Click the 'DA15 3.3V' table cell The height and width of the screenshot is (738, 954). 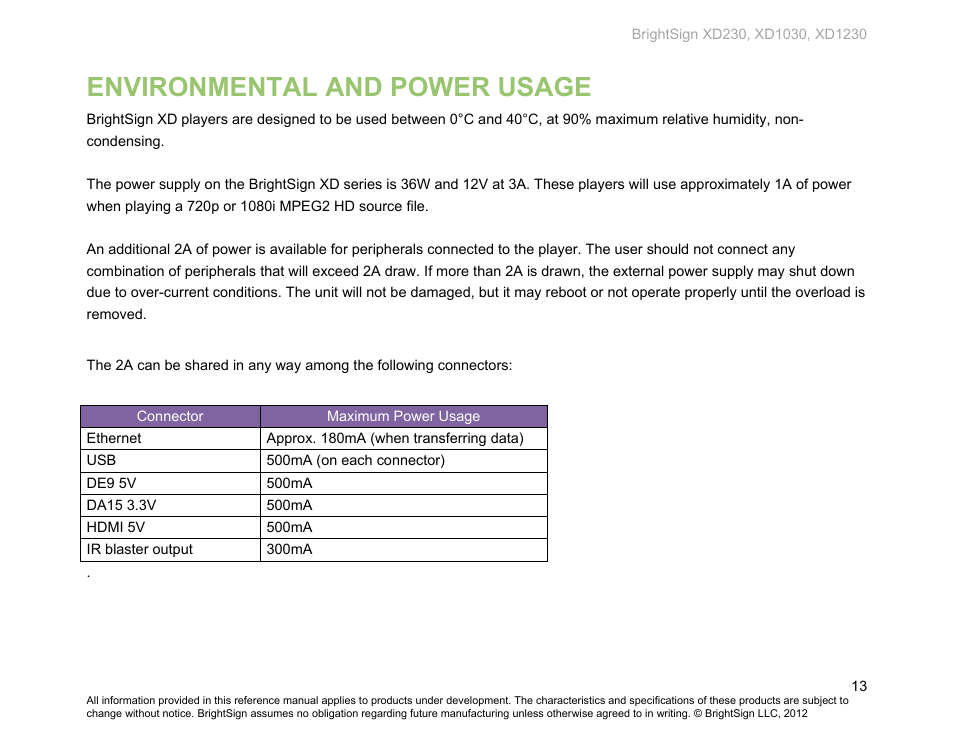170,505
